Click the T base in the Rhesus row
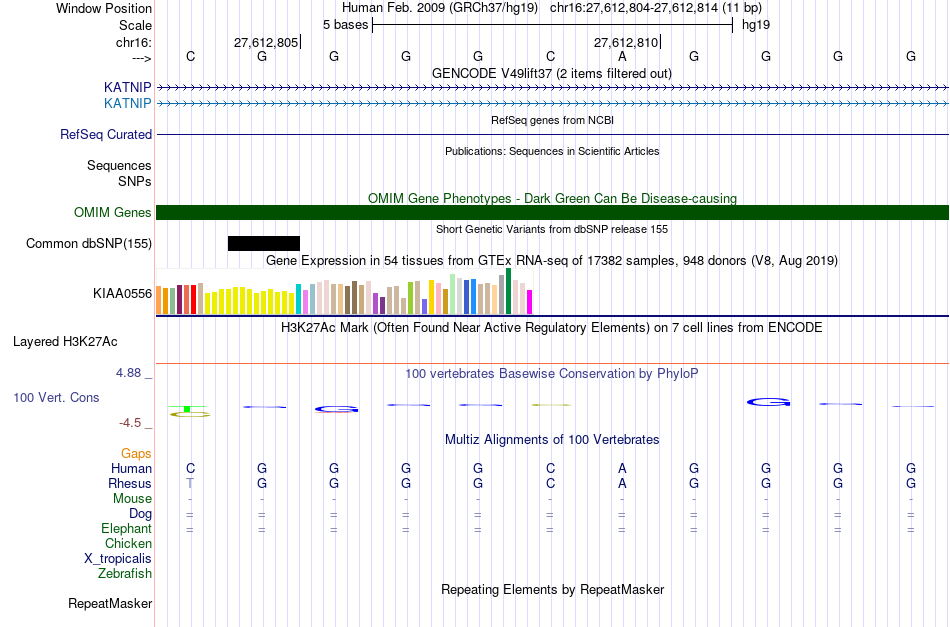The height and width of the screenshot is (627, 950). pyautogui.click(x=190, y=483)
